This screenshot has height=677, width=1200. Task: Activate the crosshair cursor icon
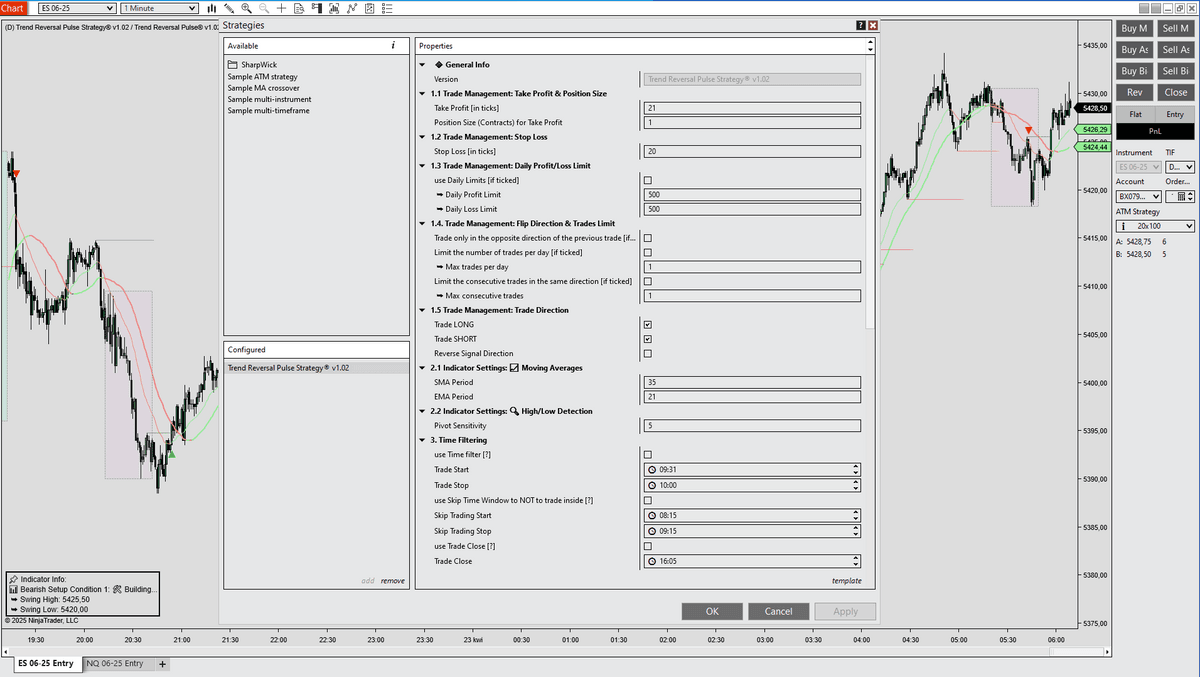[x=282, y=8]
